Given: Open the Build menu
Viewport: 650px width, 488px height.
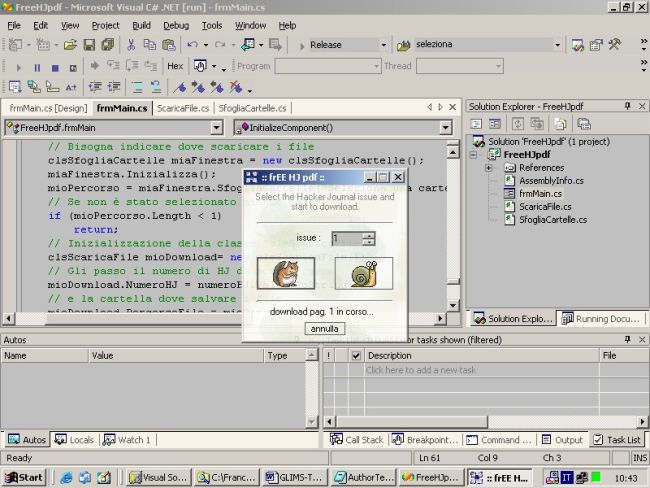Looking at the screenshot, I should coord(141,26).
